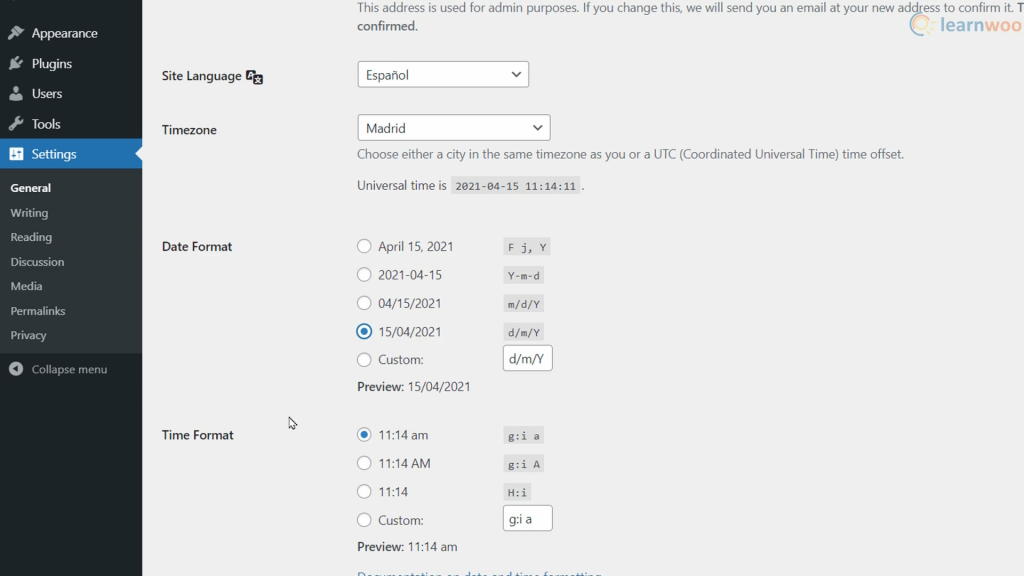Open Plugins via the plug icon
This screenshot has height=576, width=1024.
point(17,61)
